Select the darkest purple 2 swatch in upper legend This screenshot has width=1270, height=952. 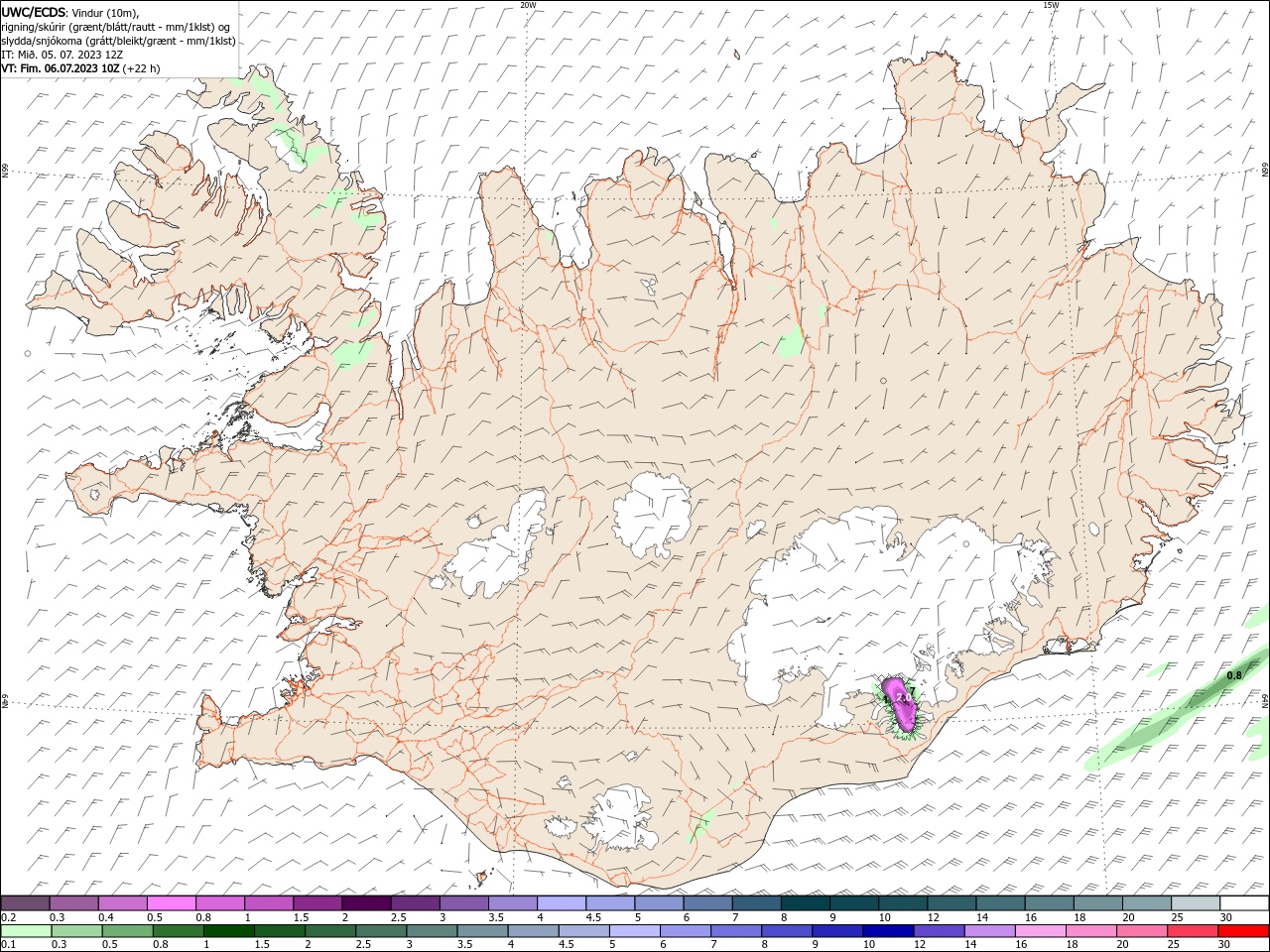[x=365, y=903]
